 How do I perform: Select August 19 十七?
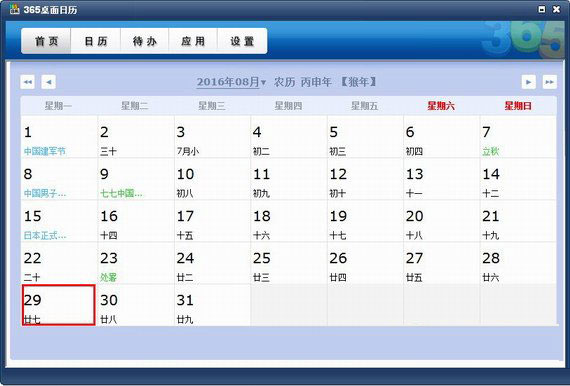pyautogui.click(x=365, y=221)
